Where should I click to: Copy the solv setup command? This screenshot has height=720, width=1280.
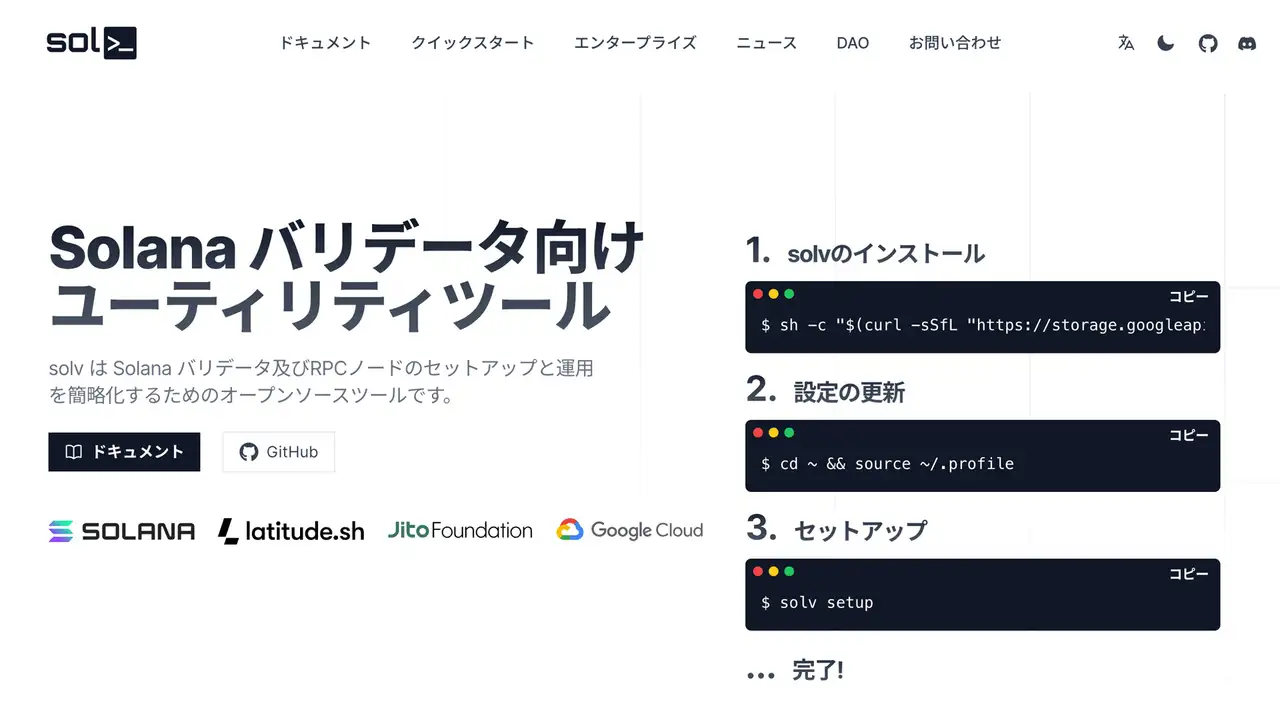click(x=1188, y=574)
